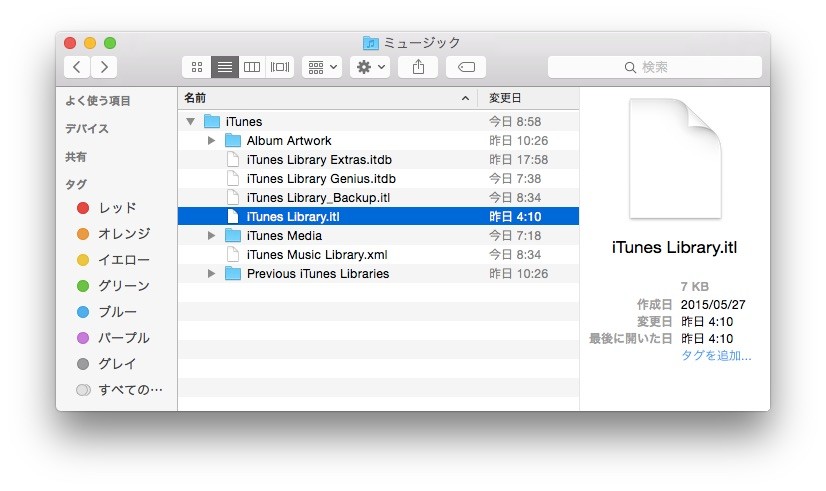Select the レッド red tag
The image size is (826, 491).
pos(107,208)
